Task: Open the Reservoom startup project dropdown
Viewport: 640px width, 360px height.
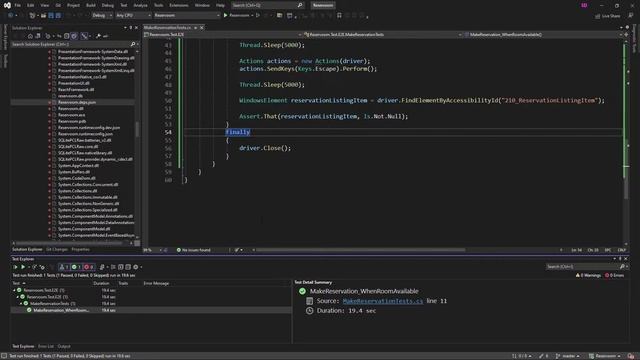Action: (187, 15)
